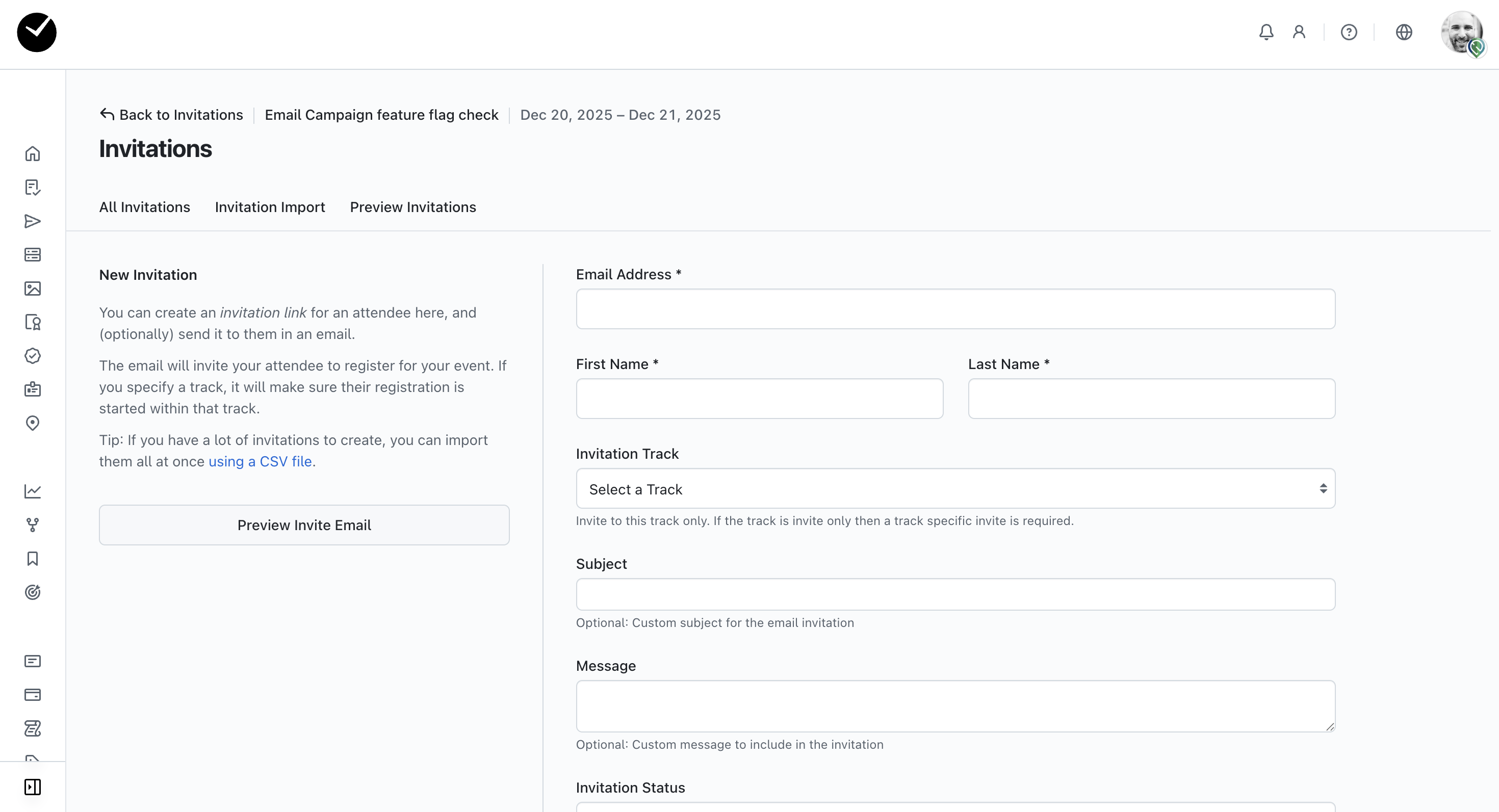The height and width of the screenshot is (812, 1499).
Task: Go Back to Invitations
Action: point(171,115)
